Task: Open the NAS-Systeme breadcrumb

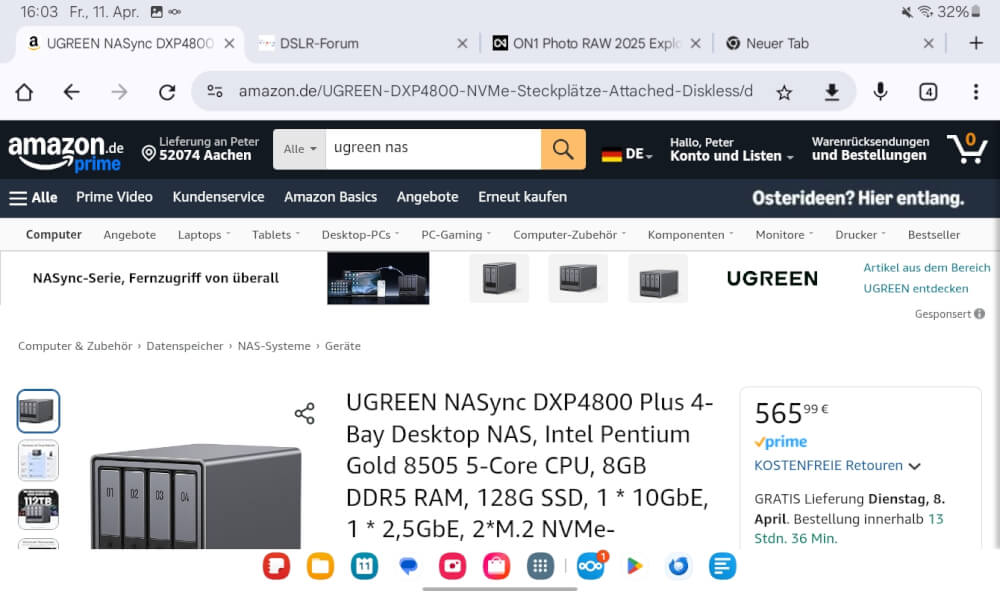Action: (x=274, y=346)
